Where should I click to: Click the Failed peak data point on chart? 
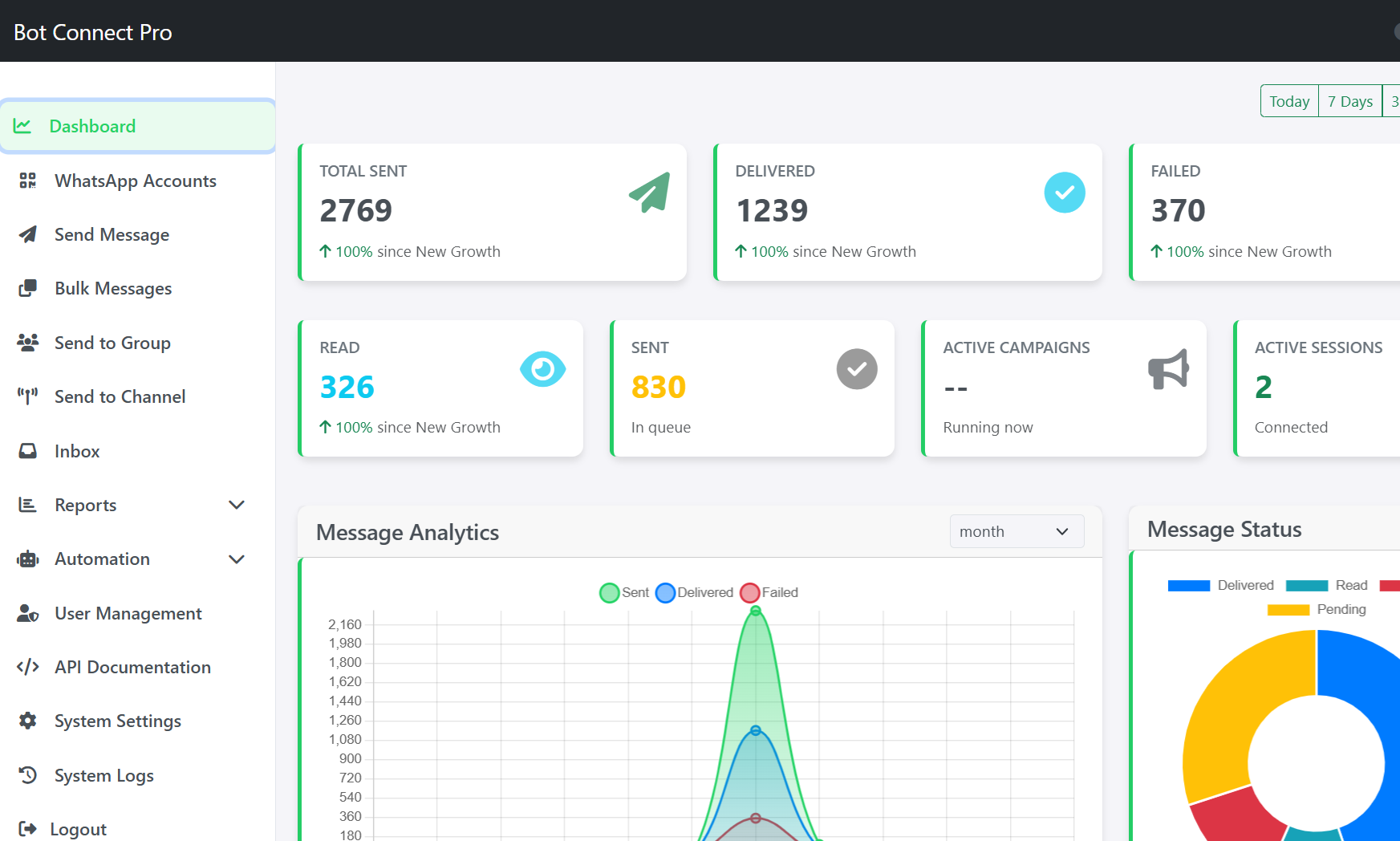pyautogui.click(x=756, y=818)
